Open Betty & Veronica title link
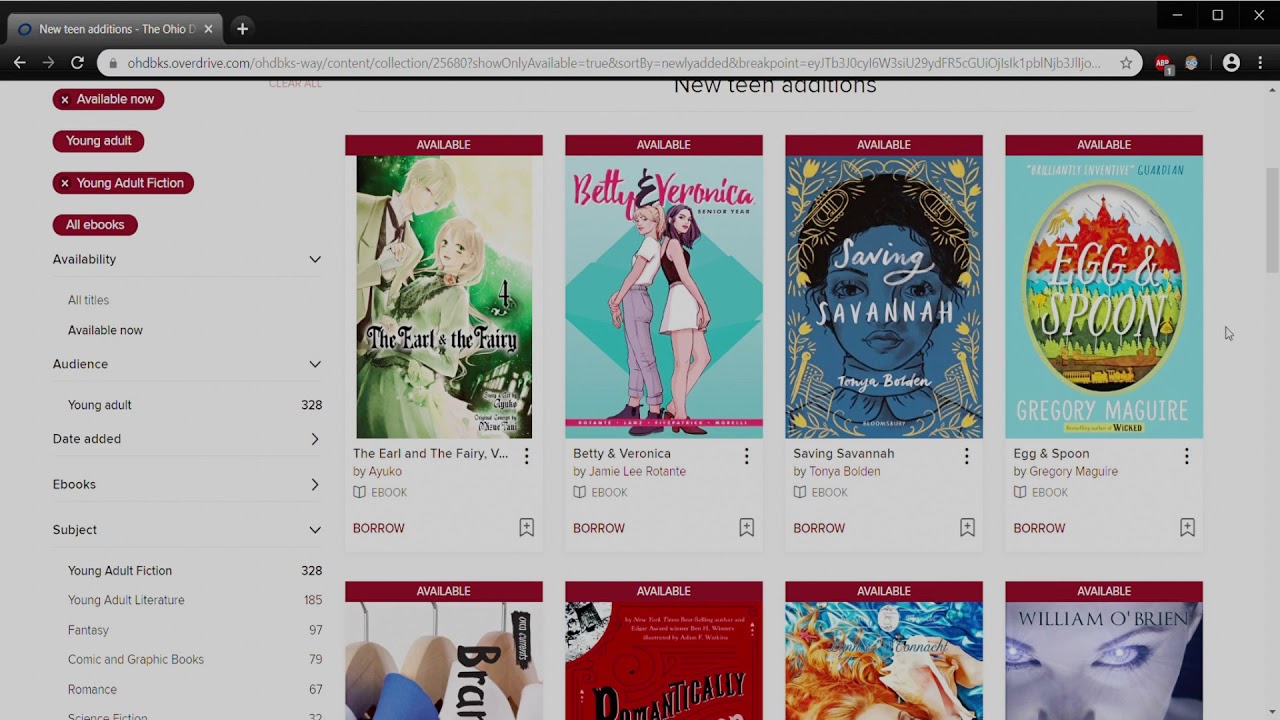1280x720 pixels. pyautogui.click(x=622, y=454)
